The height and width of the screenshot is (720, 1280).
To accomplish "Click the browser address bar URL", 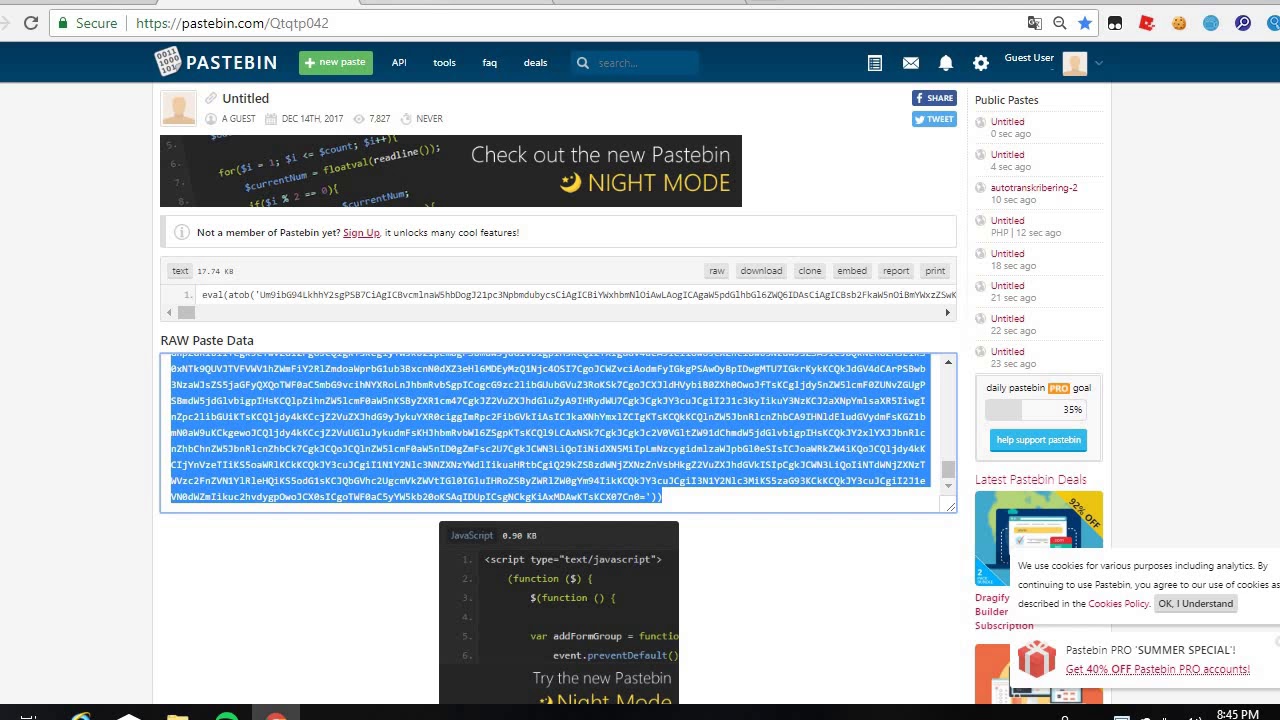I will [232, 23].
